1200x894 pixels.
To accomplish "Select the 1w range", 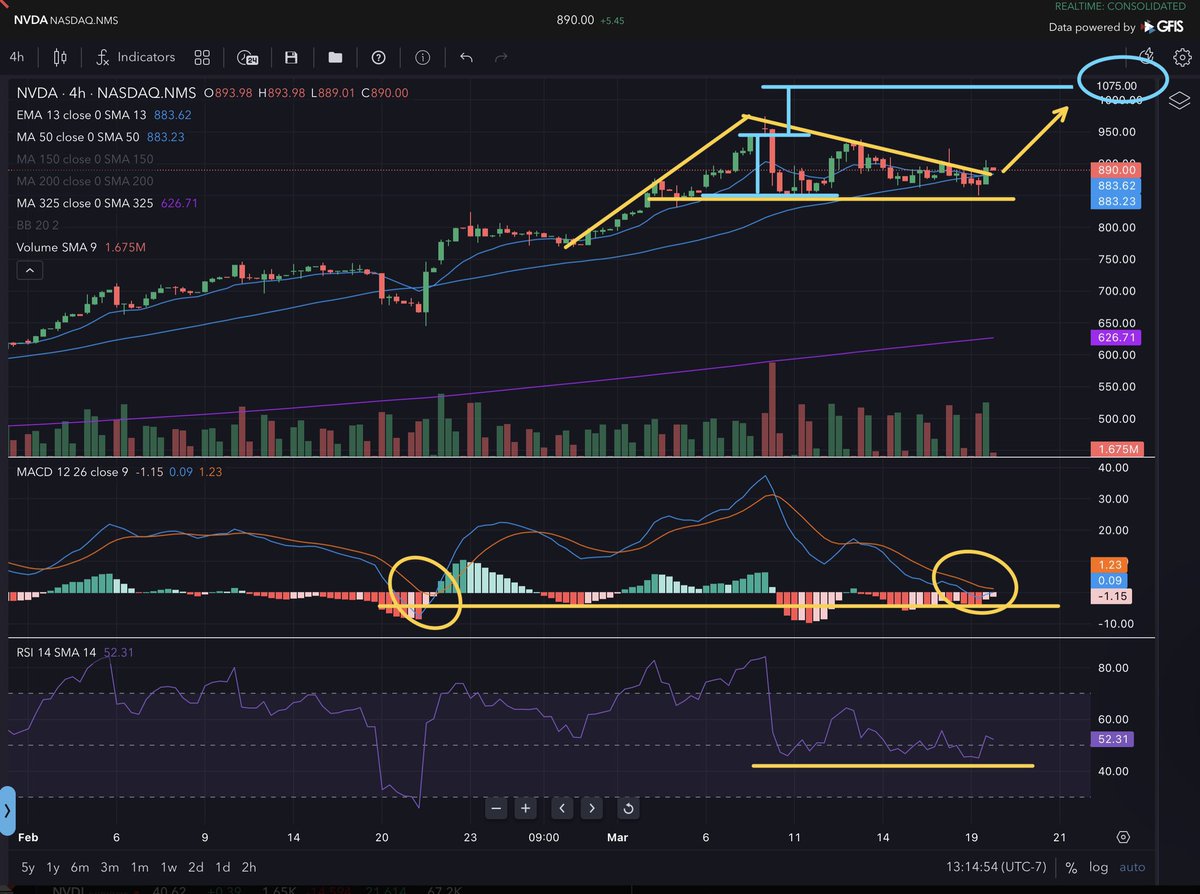I will (169, 867).
